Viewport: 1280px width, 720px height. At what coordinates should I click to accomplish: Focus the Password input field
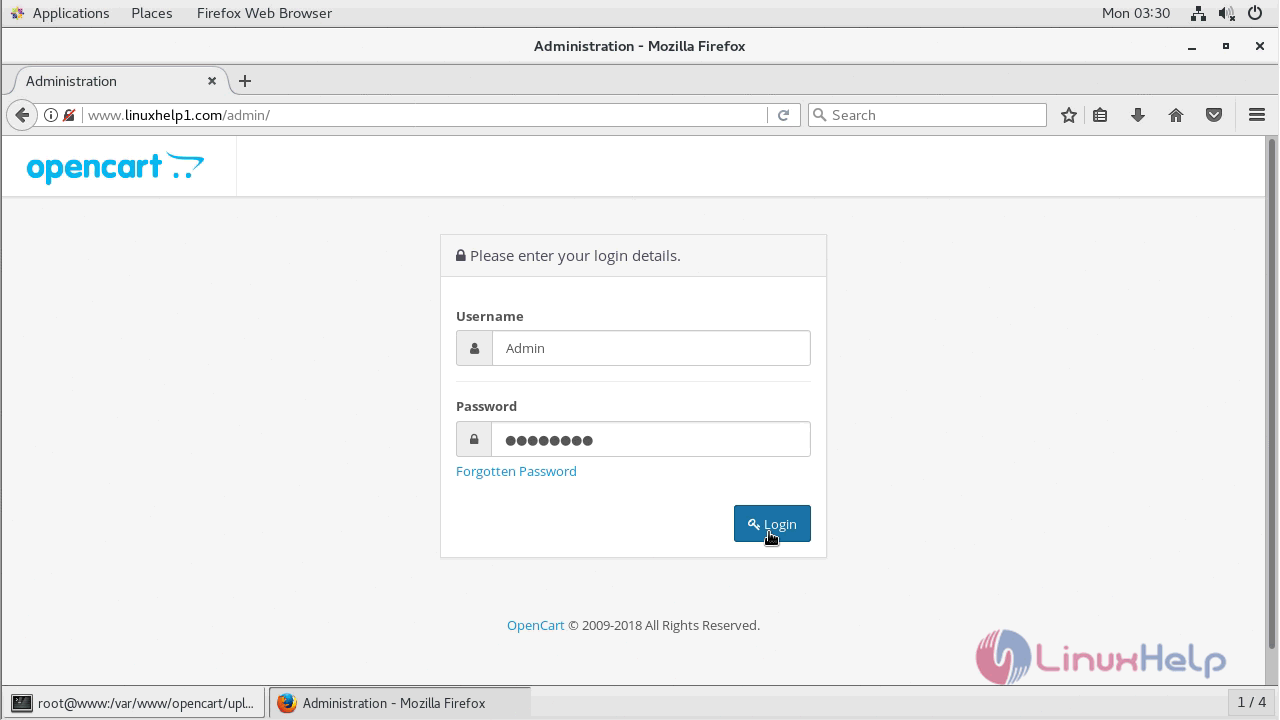[x=651, y=439]
